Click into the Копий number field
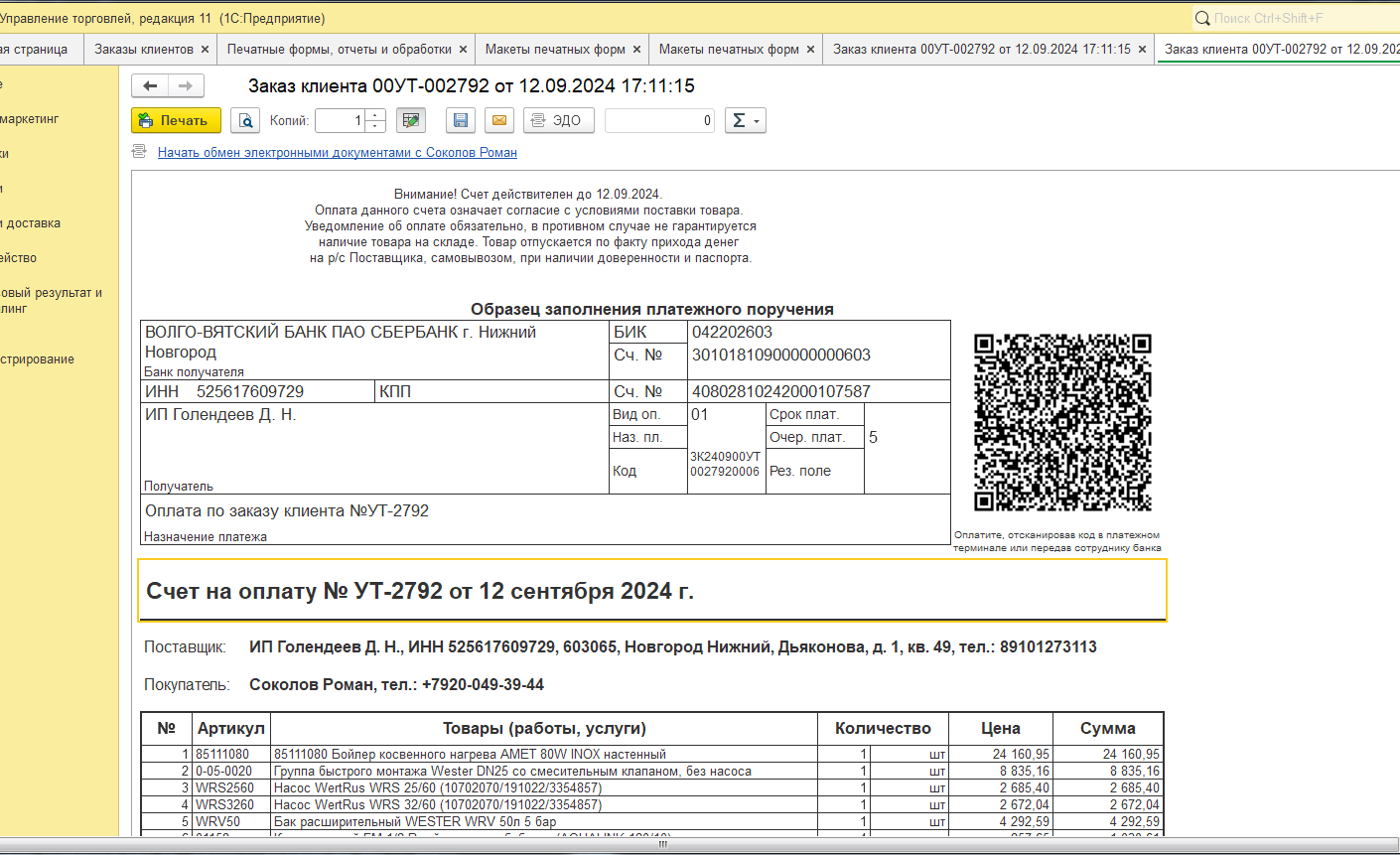Screen dimensions: 1400x855 tap(340, 120)
